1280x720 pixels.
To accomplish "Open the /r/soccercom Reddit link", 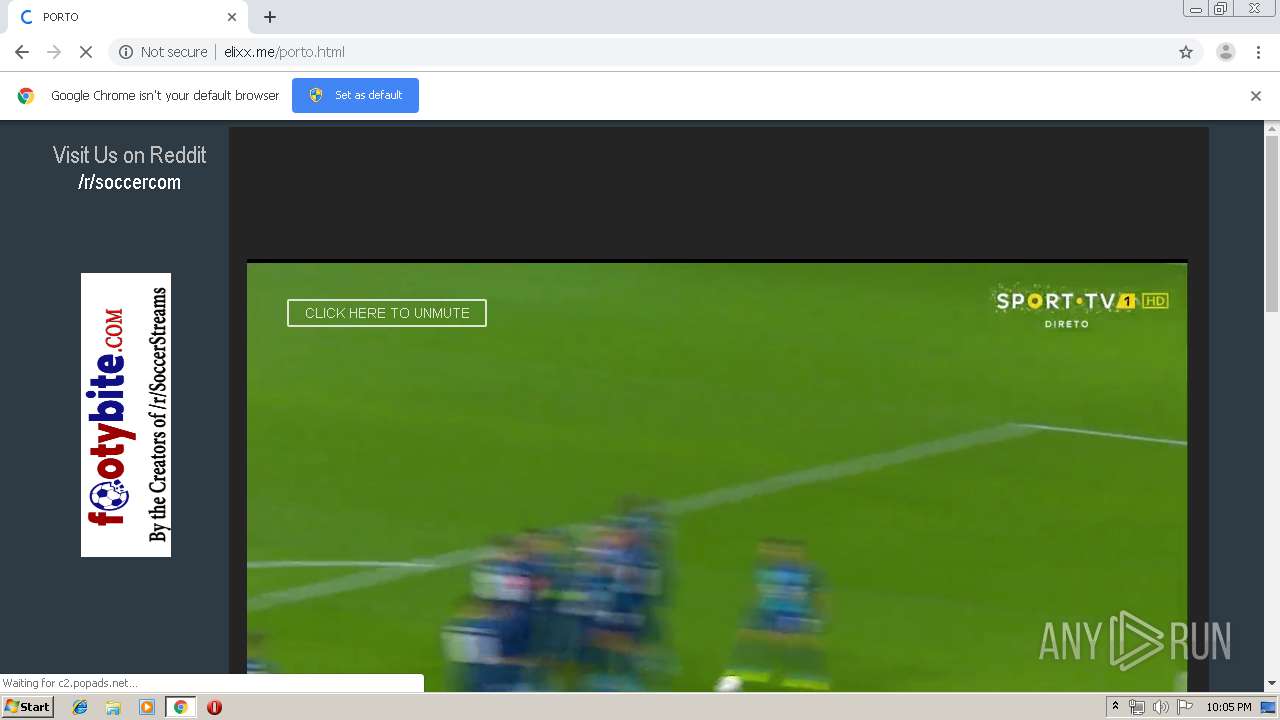I will pos(130,182).
